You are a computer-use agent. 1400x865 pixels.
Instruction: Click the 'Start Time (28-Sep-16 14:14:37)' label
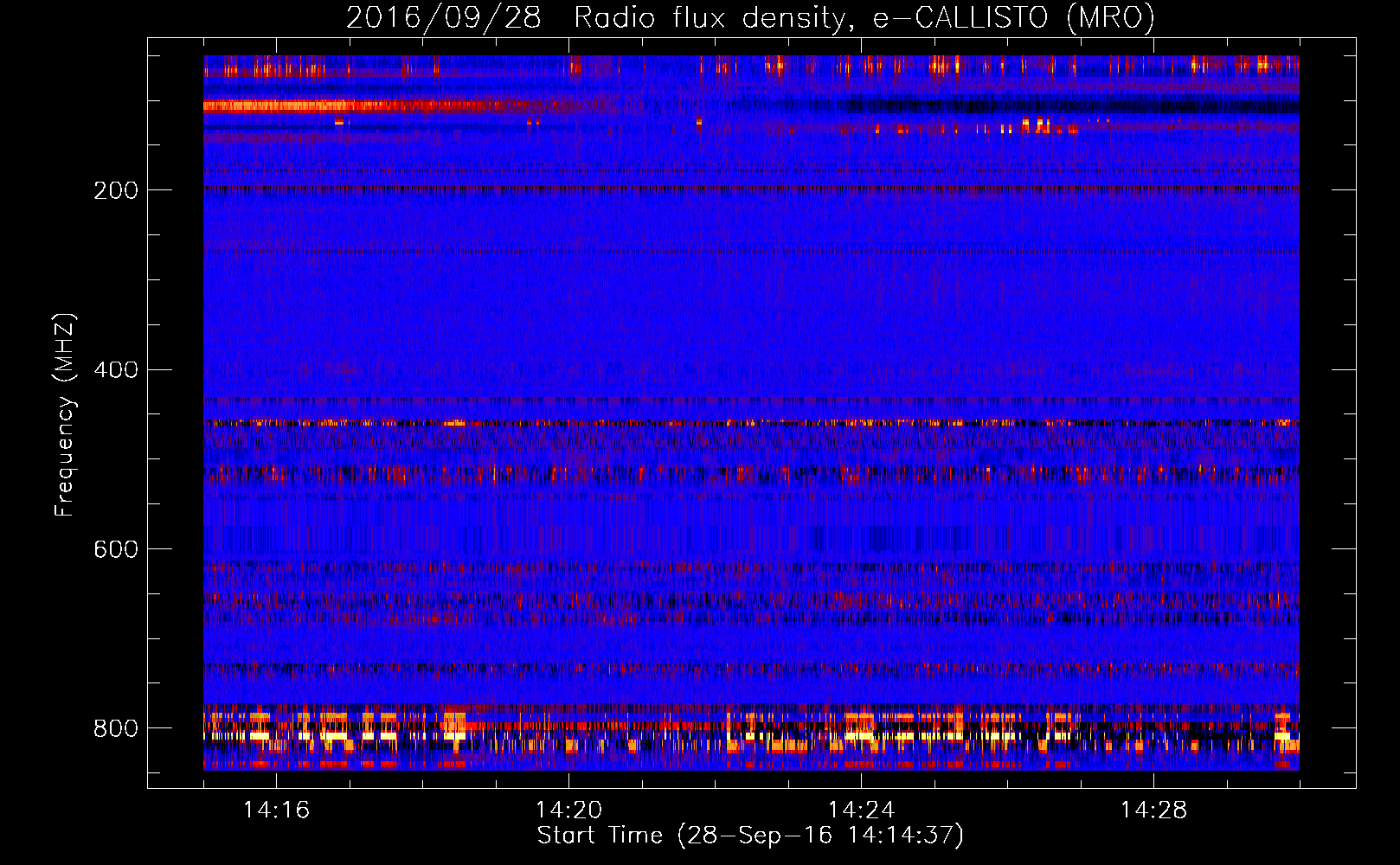click(750, 836)
